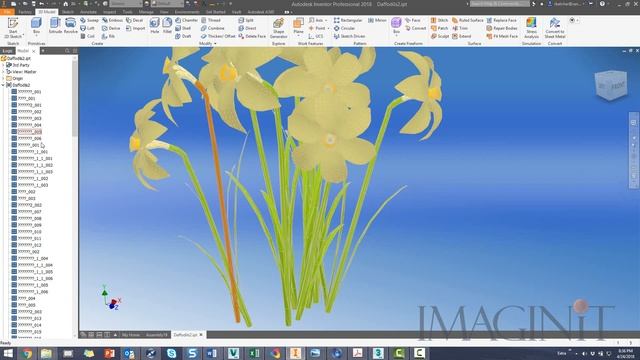Select the Rib tool
The width and height of the screenshot is (640, 360).
[x=109, y=36]
